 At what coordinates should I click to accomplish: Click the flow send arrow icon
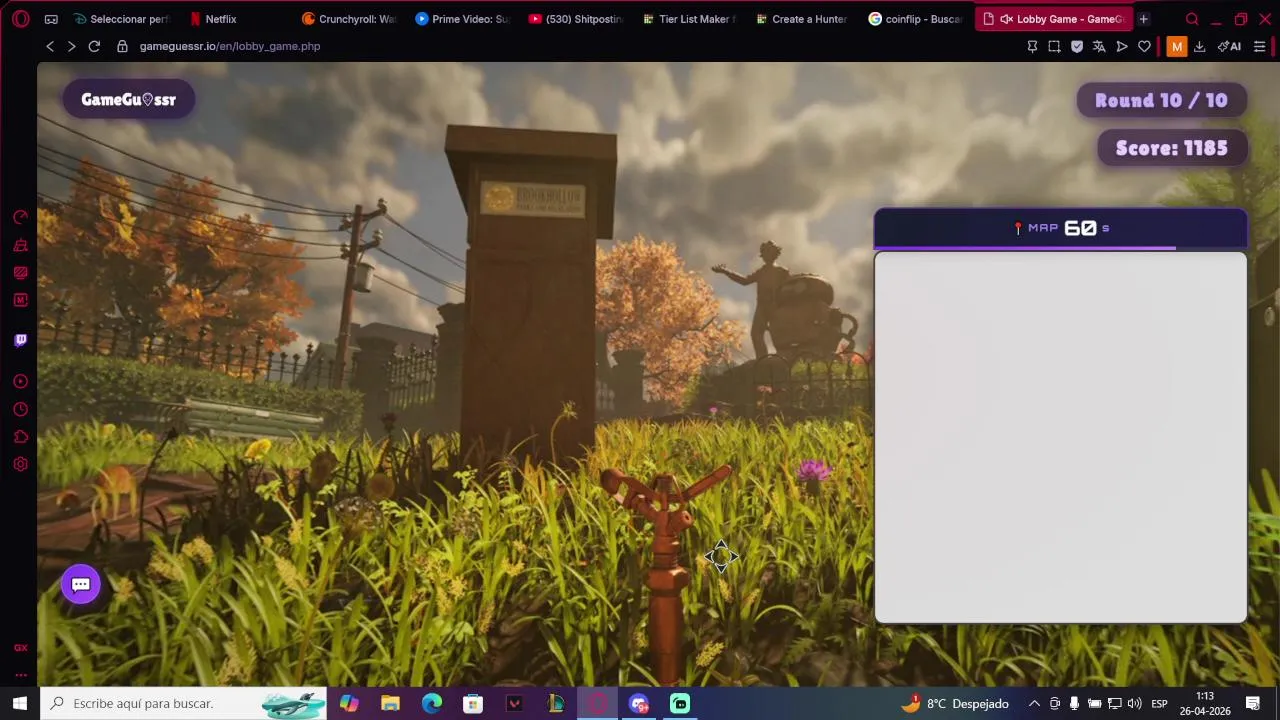(1122, 46)
